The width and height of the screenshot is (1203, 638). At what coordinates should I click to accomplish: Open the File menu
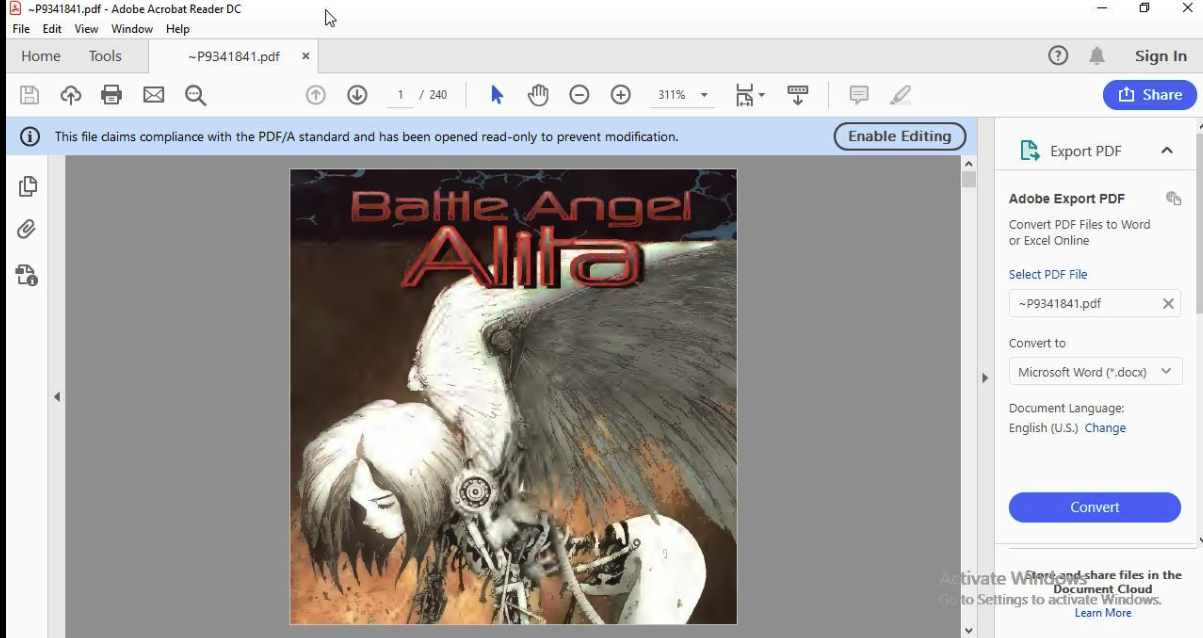21,29
